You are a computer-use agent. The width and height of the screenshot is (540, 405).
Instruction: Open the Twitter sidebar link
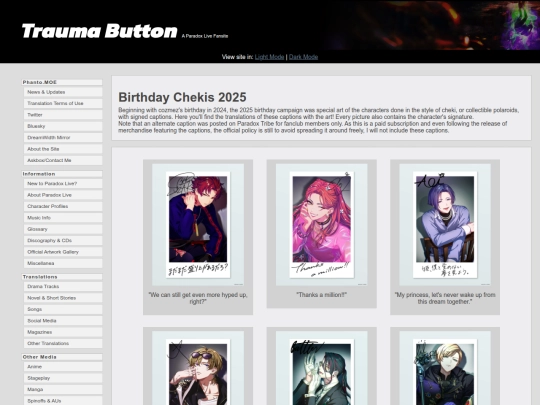pos(63,115)
